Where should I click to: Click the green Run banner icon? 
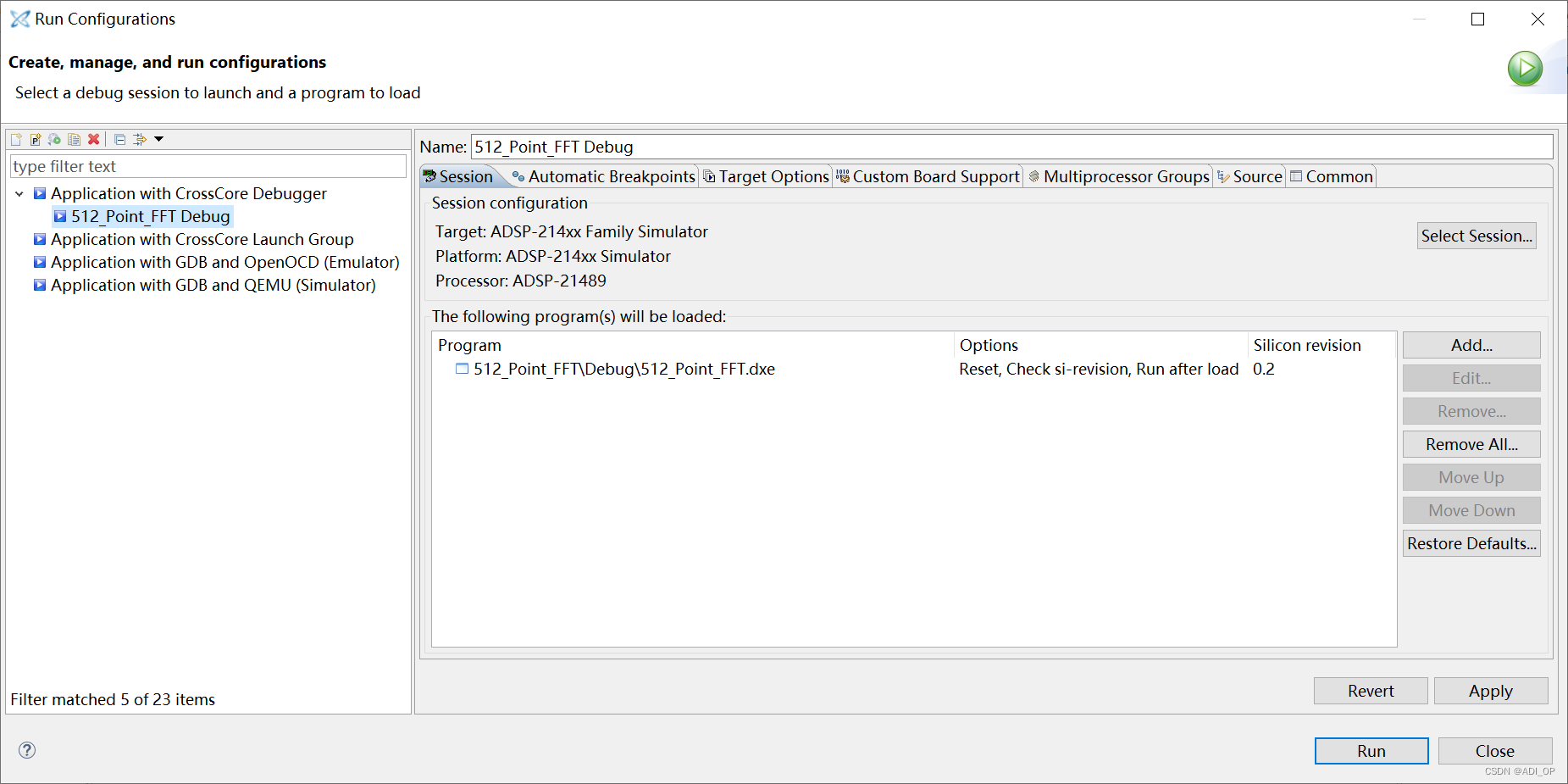point(1526,69)
